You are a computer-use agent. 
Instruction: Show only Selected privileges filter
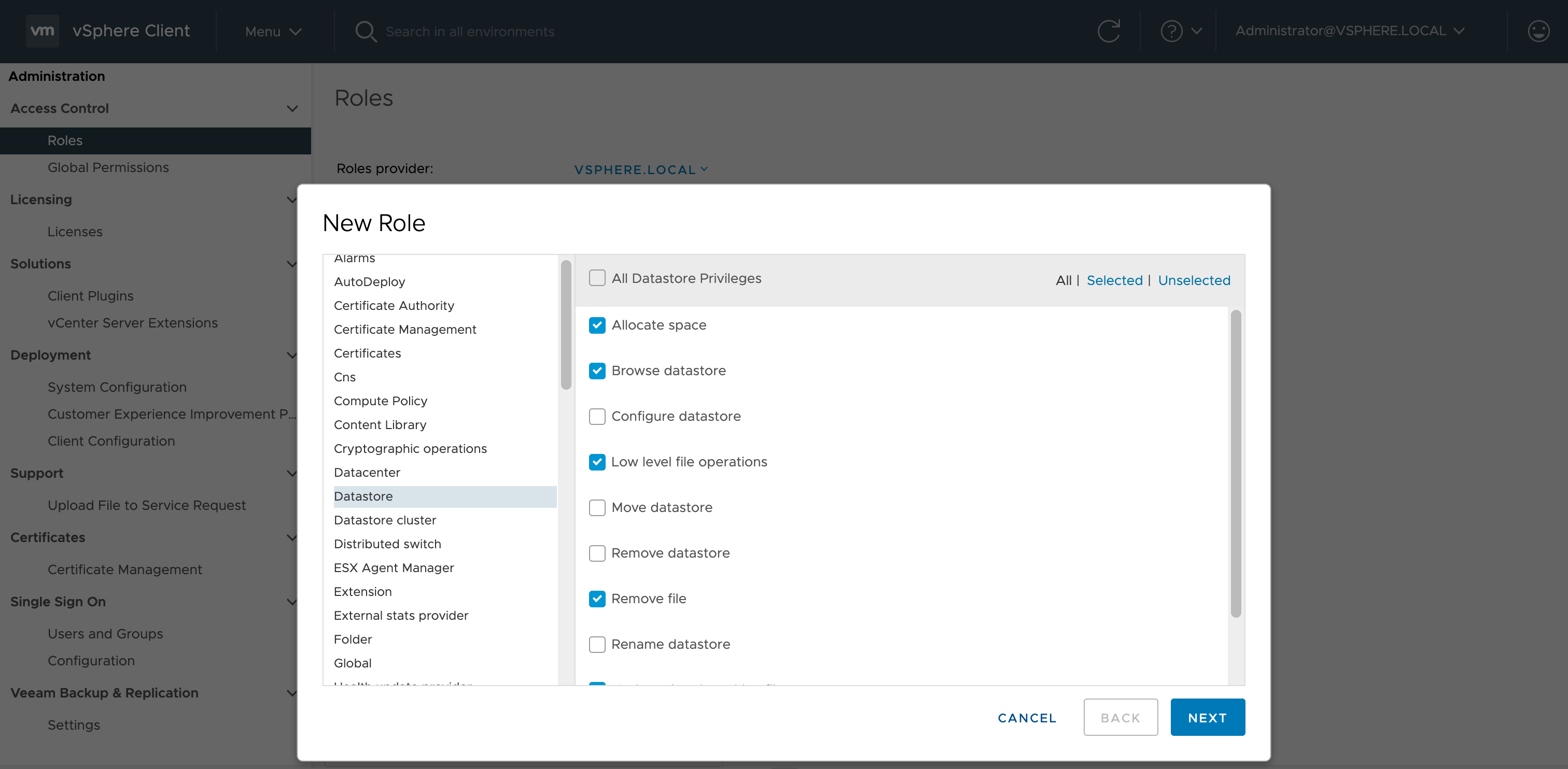pyautogui.click(x=1114, y=280)
